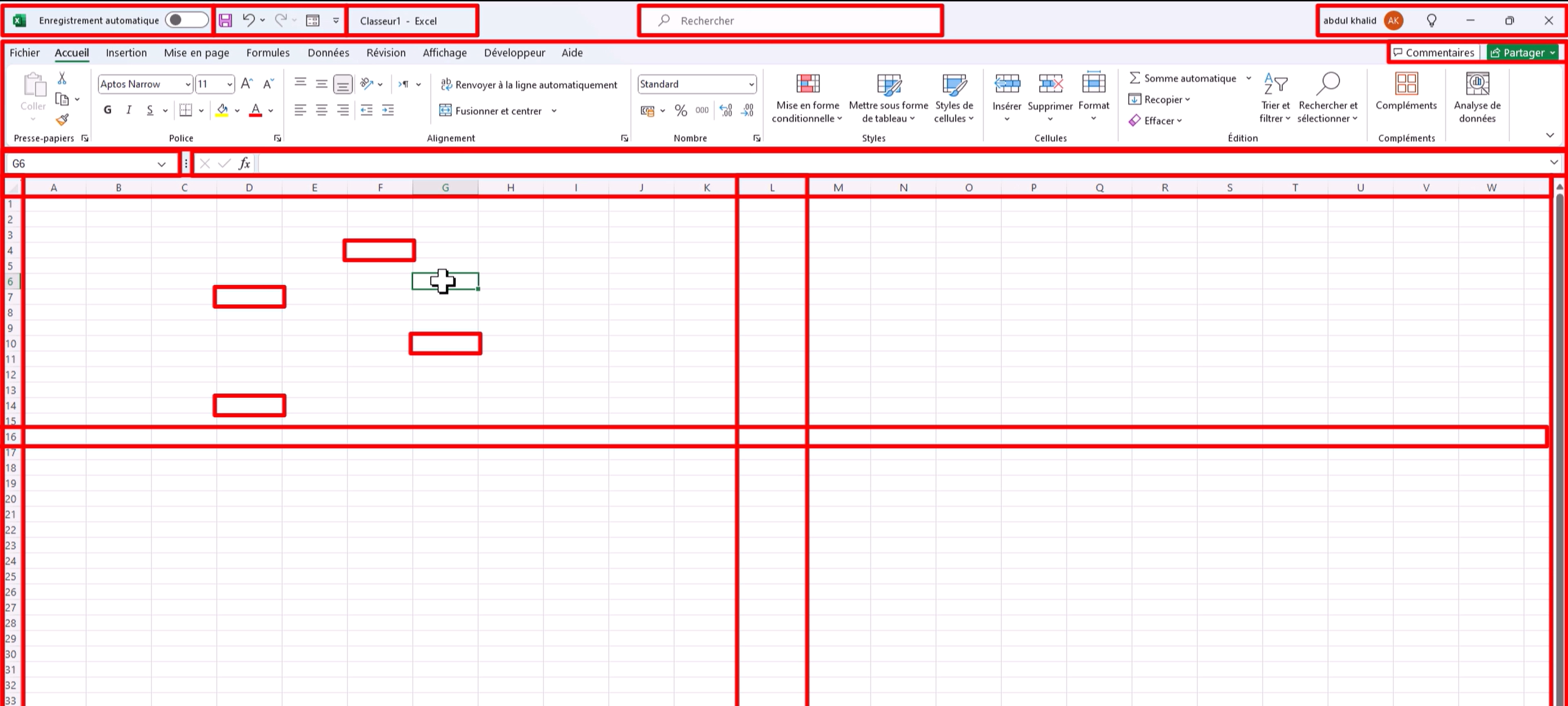Screen dimensions: 1568x706
Task: Open the Formules ribbon tab
Action: point(268,53)
